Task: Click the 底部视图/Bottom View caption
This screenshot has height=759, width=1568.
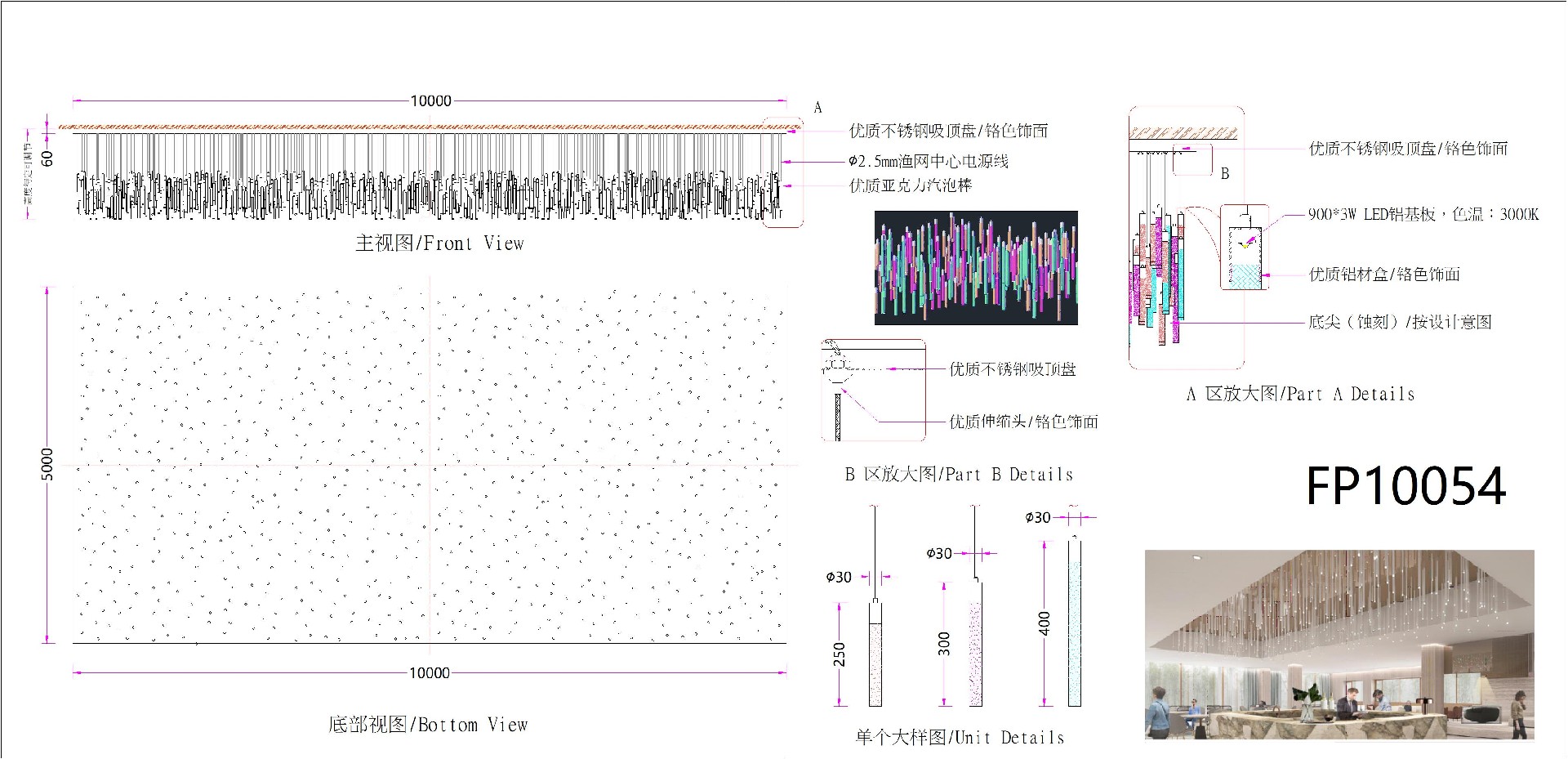Action: point(428,725)
